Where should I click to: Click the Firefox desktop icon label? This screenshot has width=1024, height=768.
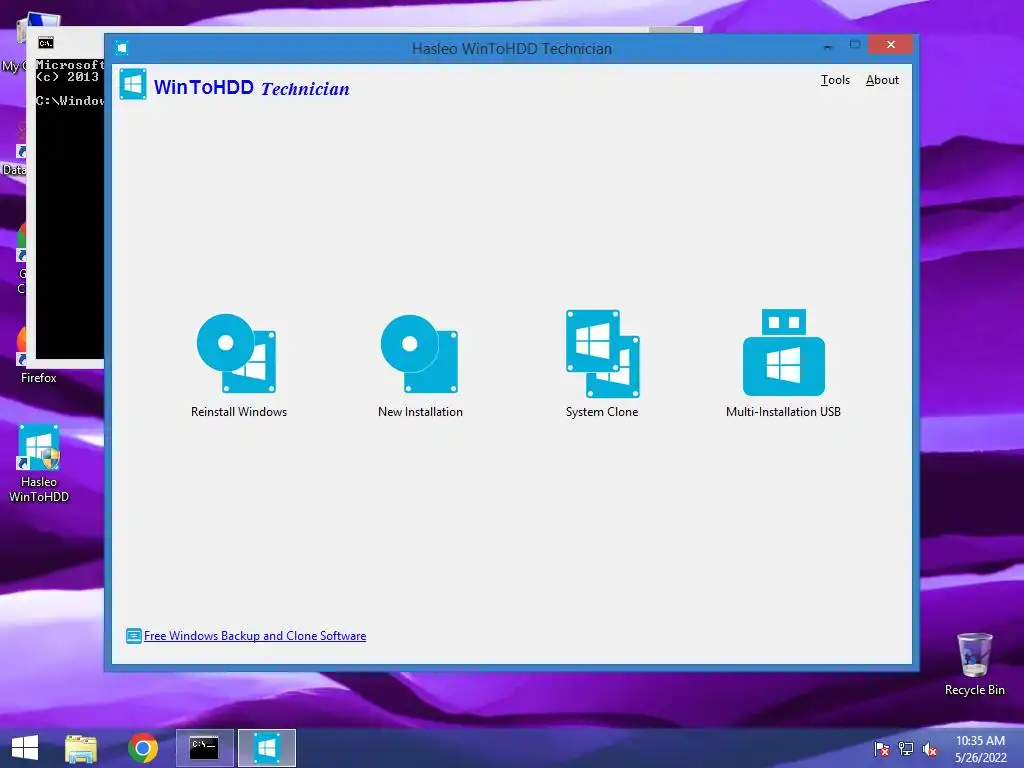(39, 377)
